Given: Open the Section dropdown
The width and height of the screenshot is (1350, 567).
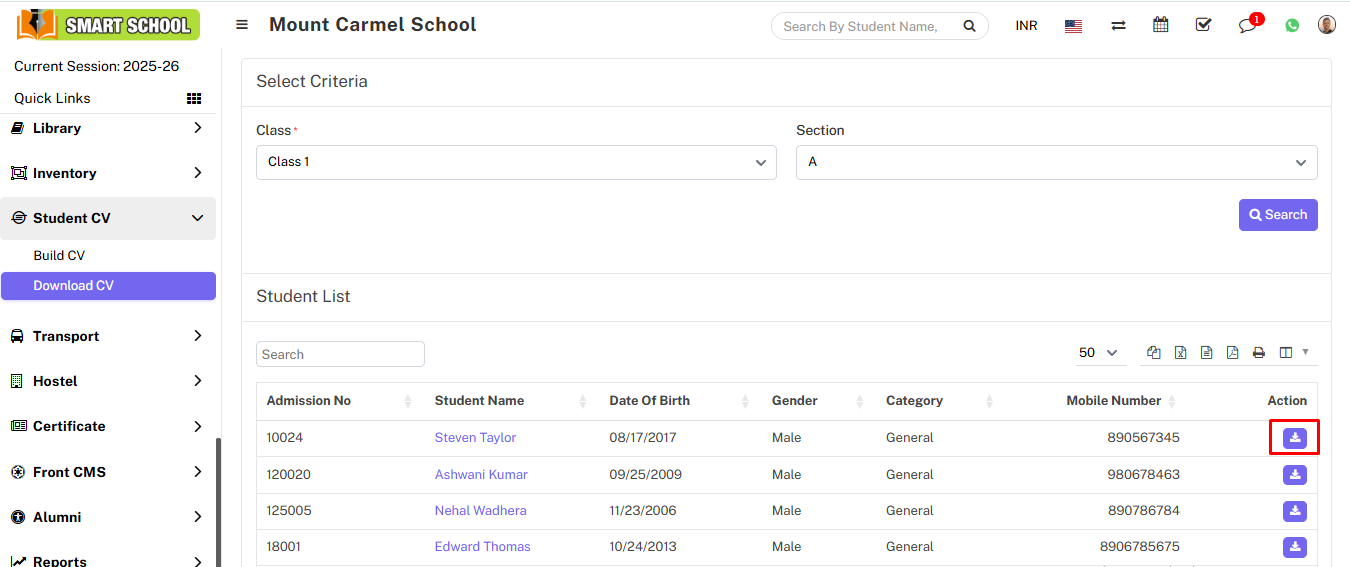Looking at the screenshot, I should [1056, 162].
